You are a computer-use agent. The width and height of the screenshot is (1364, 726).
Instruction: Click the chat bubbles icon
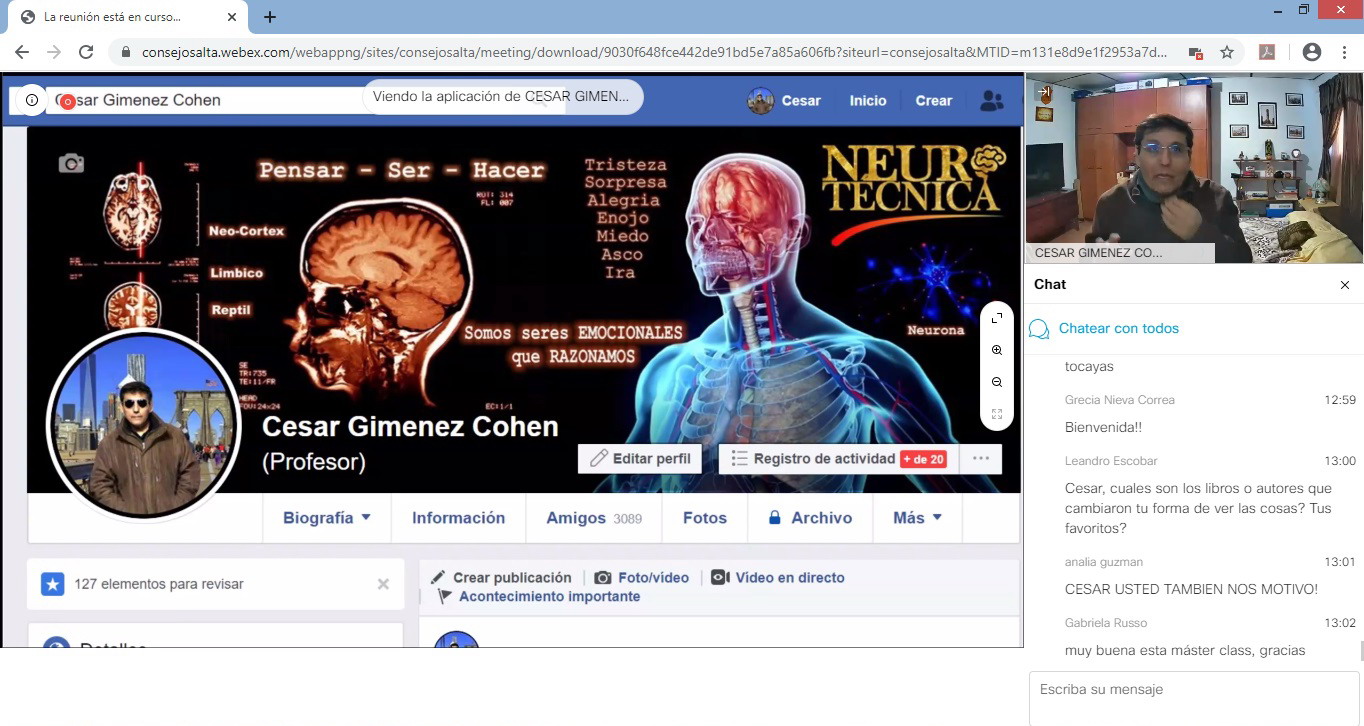click(1039, 329)
